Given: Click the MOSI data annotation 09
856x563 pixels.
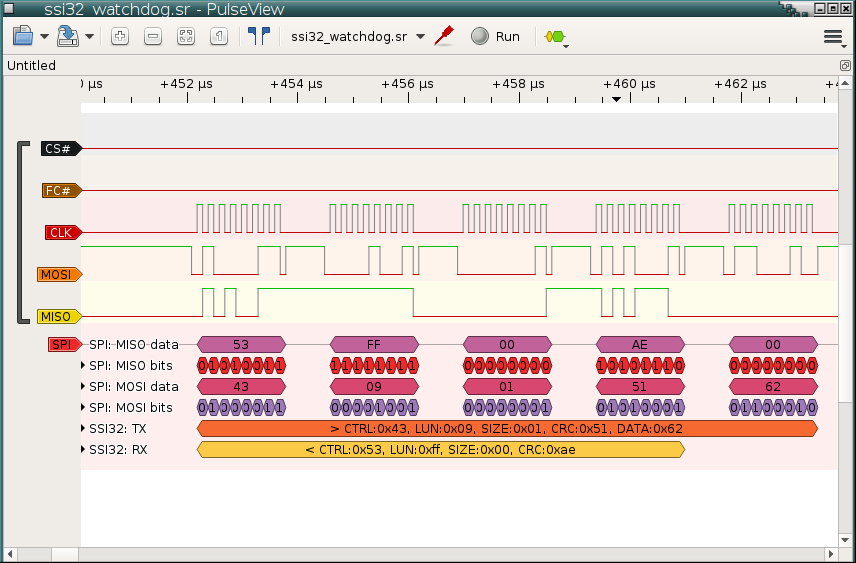Looking at the screenshot, I should click(x=374, y=387).
